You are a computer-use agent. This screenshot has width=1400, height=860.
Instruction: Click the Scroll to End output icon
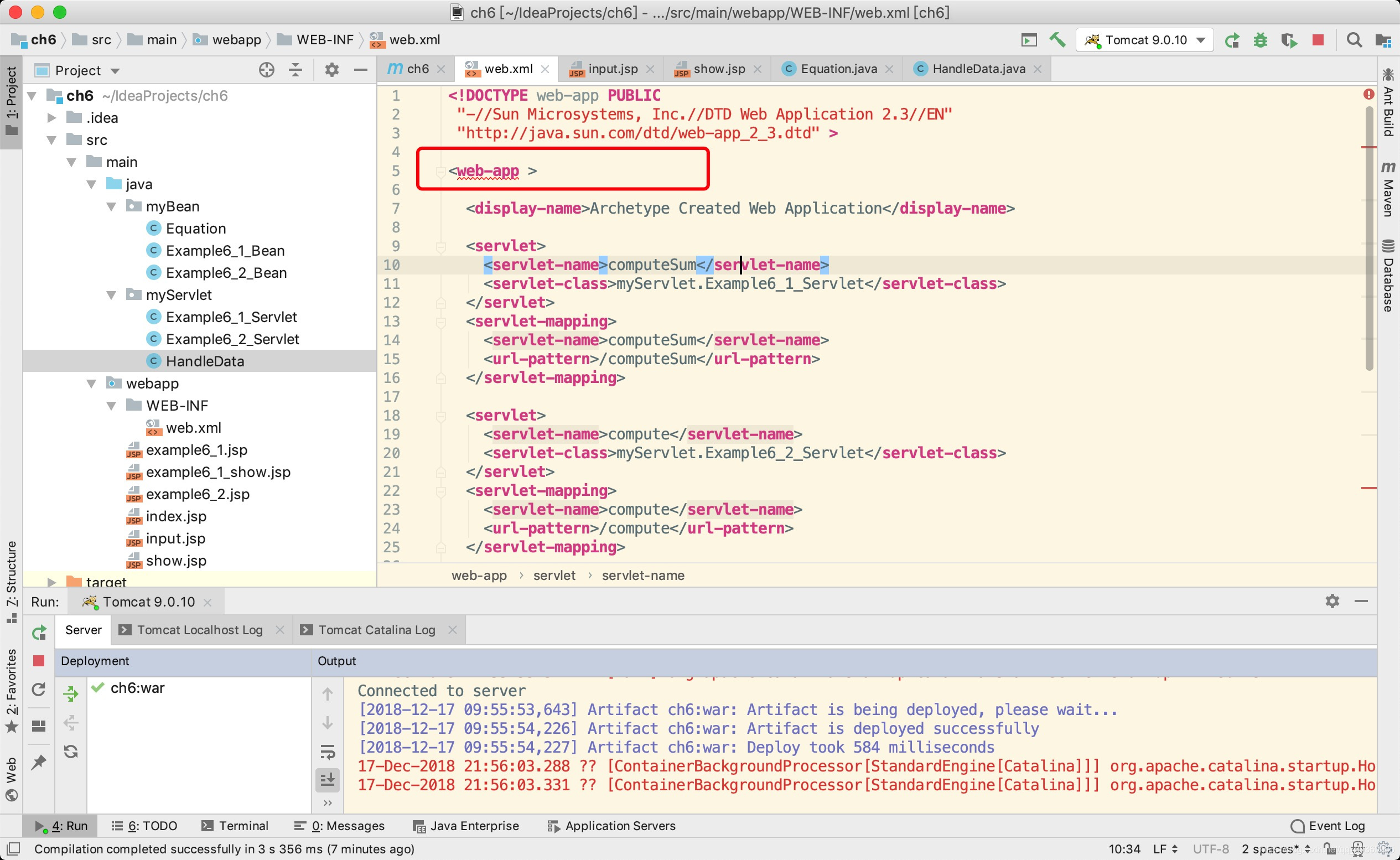(x=328, y=780)
